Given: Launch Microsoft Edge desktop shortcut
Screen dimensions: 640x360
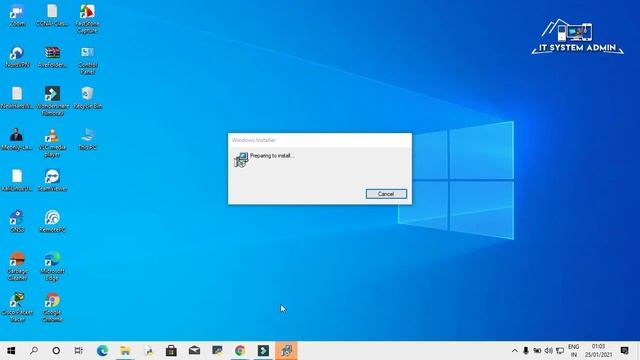Looking at the screenshot, I should tap(52, 266).
